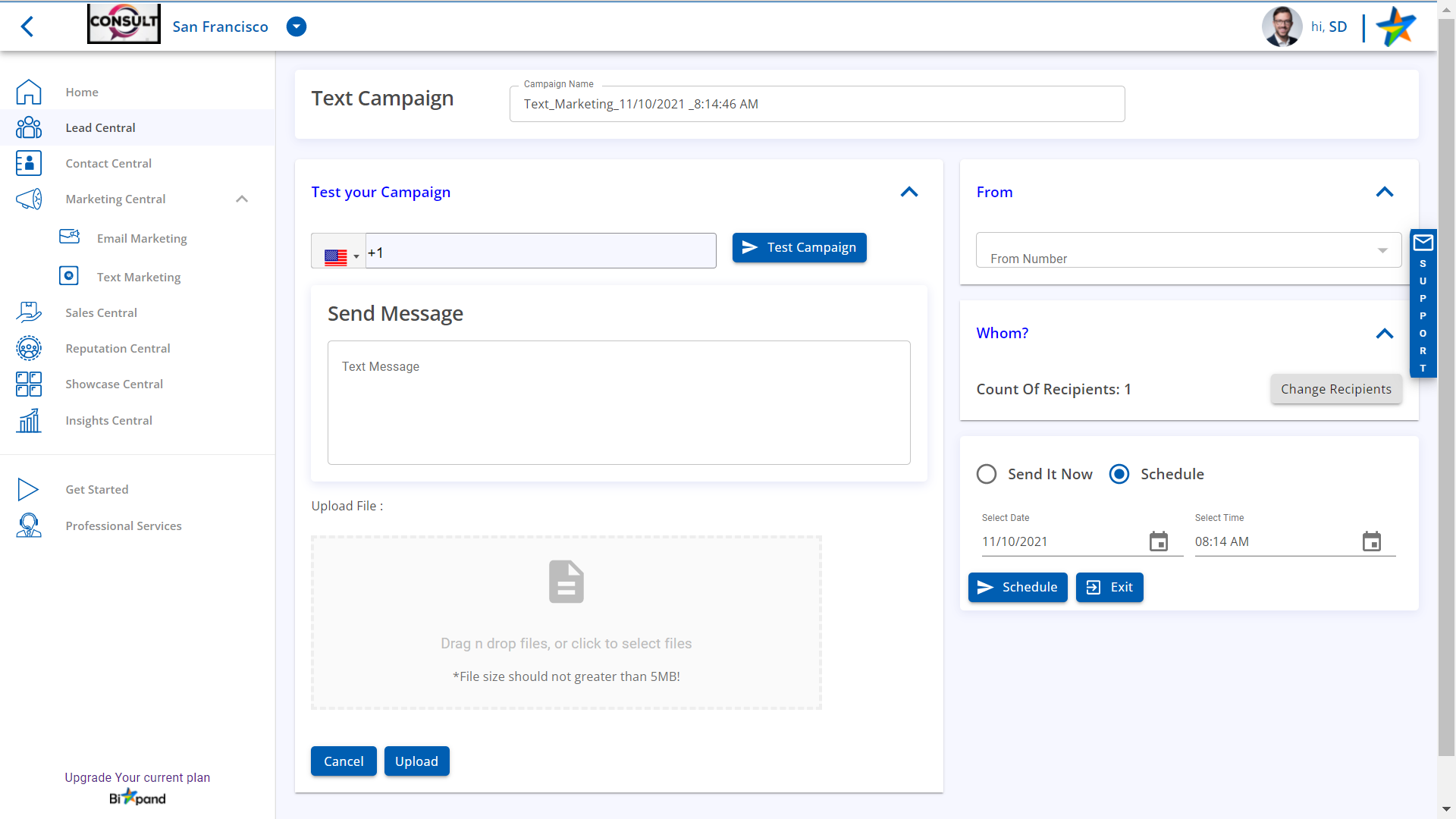Image resolution: width=1456 pixels, height=819 pixels.
Task: Select the Lead Central people icon
Action: (x=28, y=127)
